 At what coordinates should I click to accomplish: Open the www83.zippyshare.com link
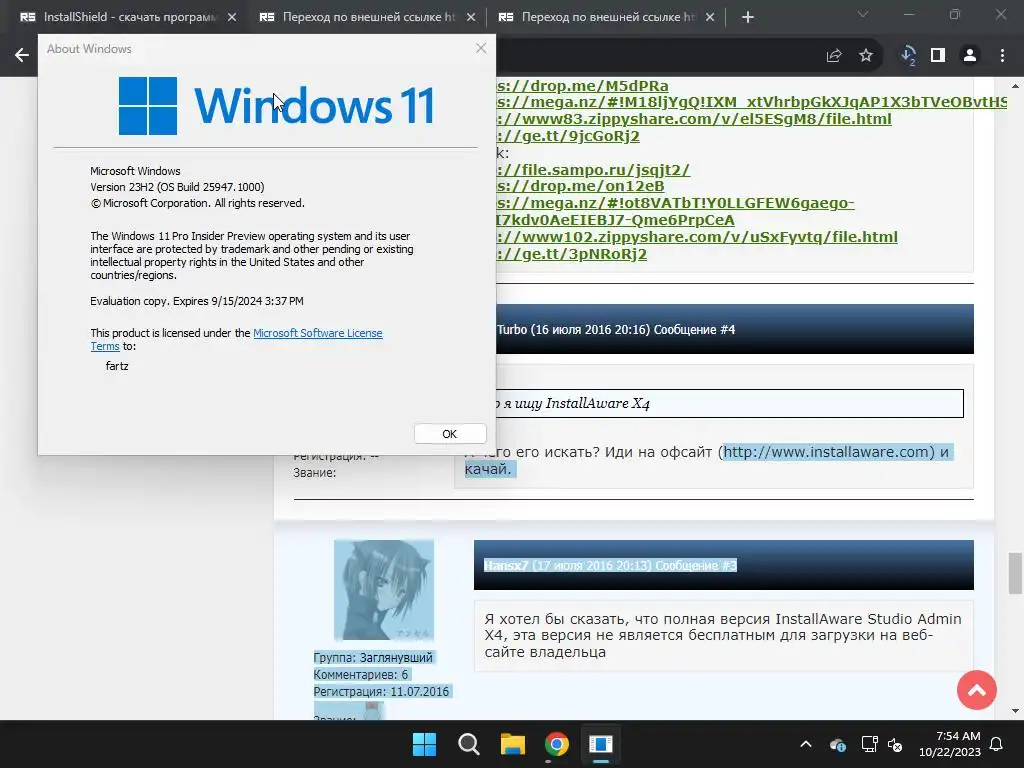[x=694, y=119]
